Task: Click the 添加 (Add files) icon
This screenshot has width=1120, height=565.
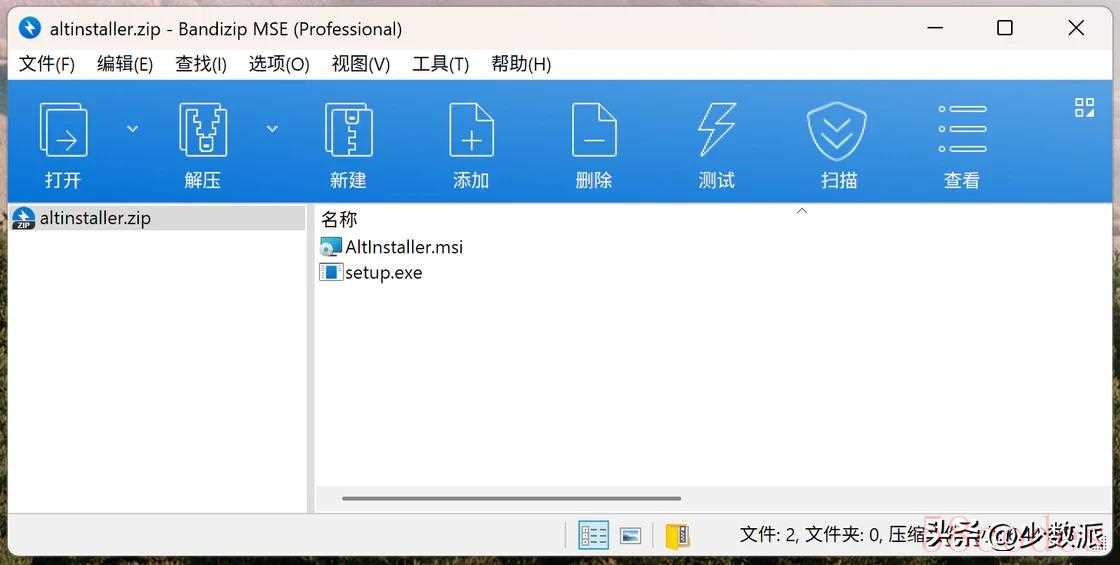Action: tap(471, 131)
